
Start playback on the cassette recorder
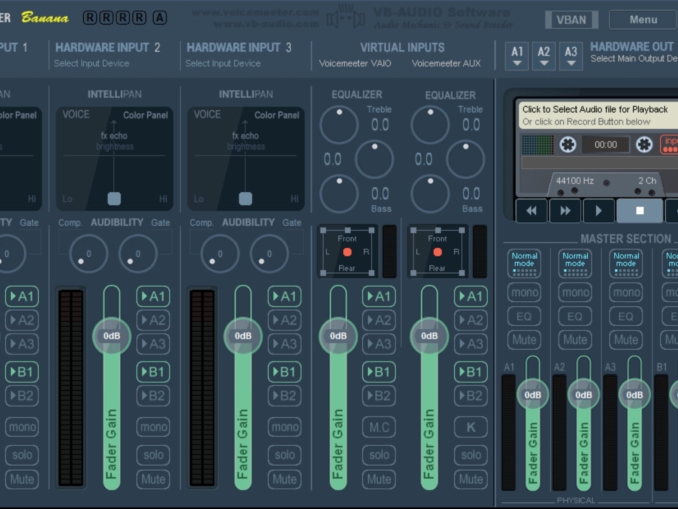coord(599,210)
